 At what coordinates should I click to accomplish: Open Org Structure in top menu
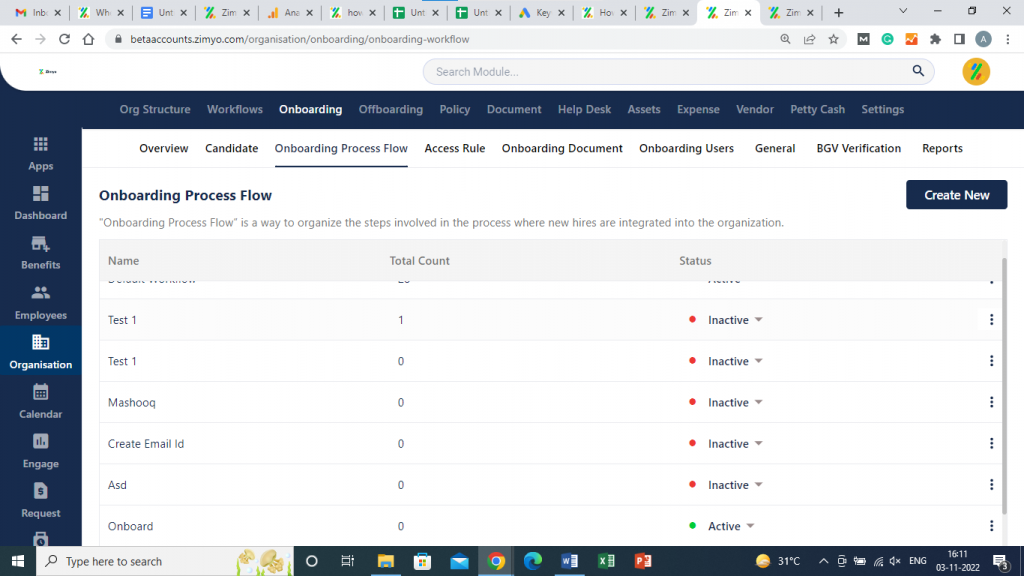[x=155, y=109]
